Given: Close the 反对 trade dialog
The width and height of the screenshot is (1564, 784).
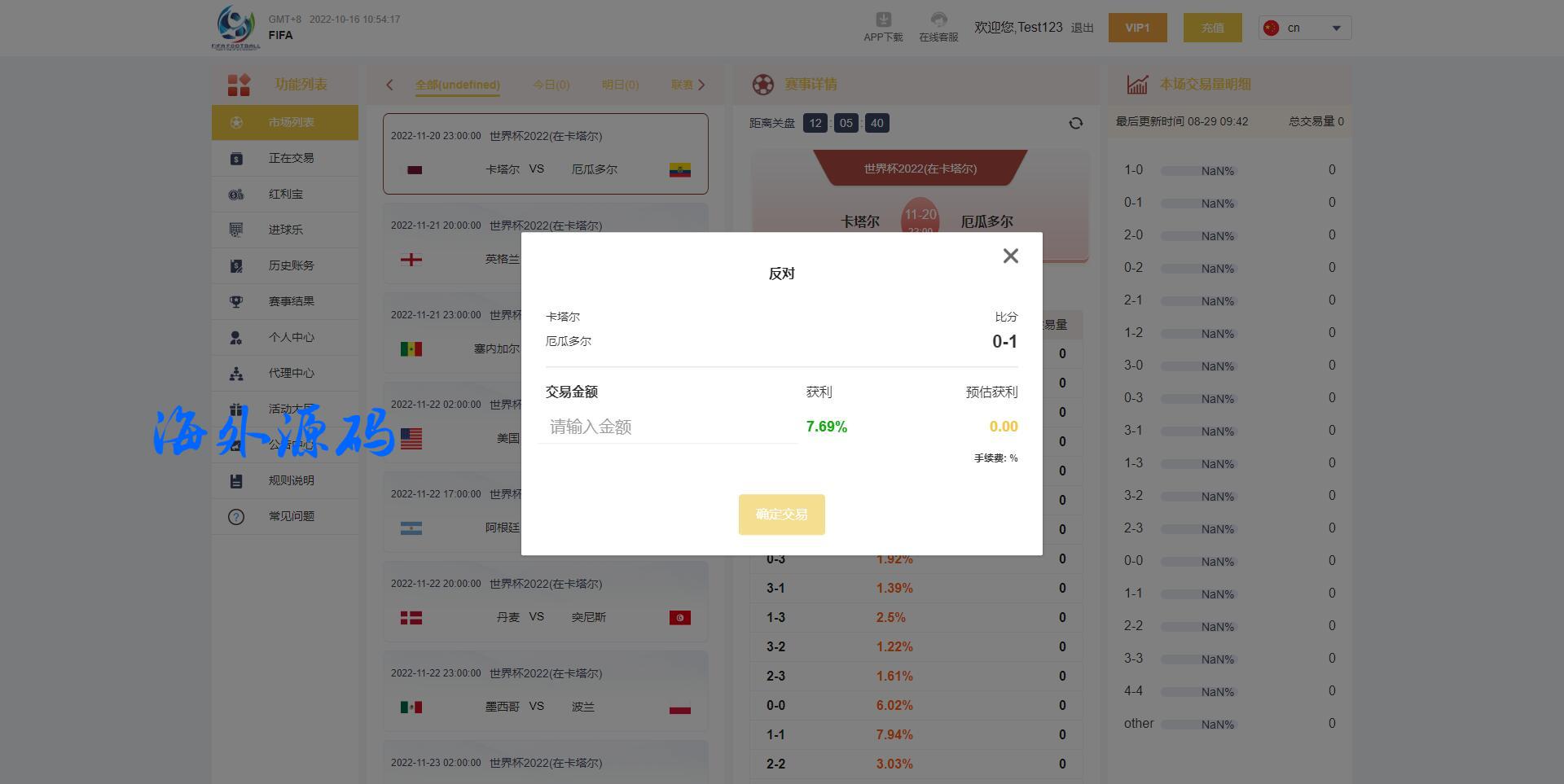Looking at the screenshot, I should click(x=1010, y=256).
